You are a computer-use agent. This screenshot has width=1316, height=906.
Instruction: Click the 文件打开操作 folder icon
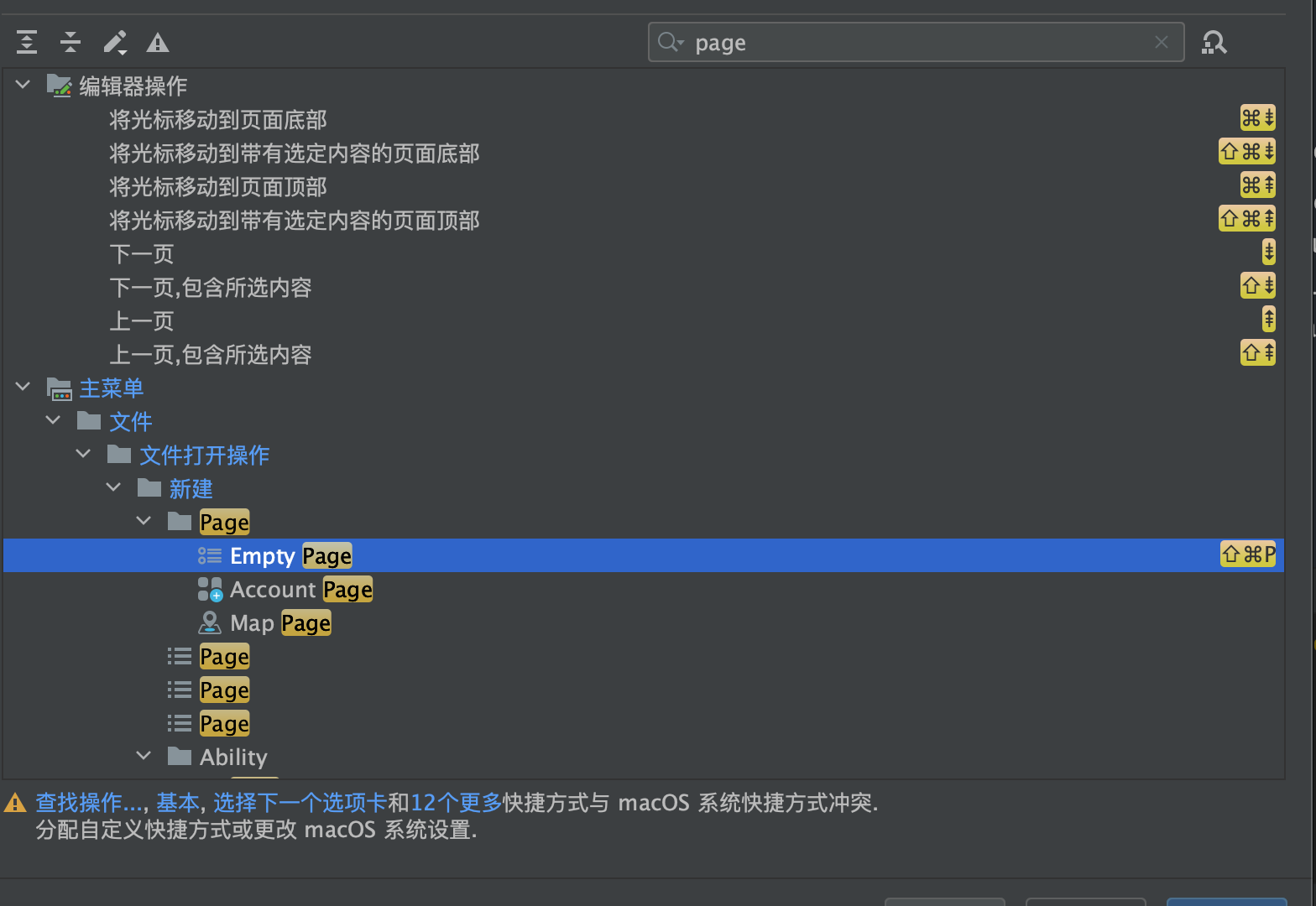click(x=119, y=454)
